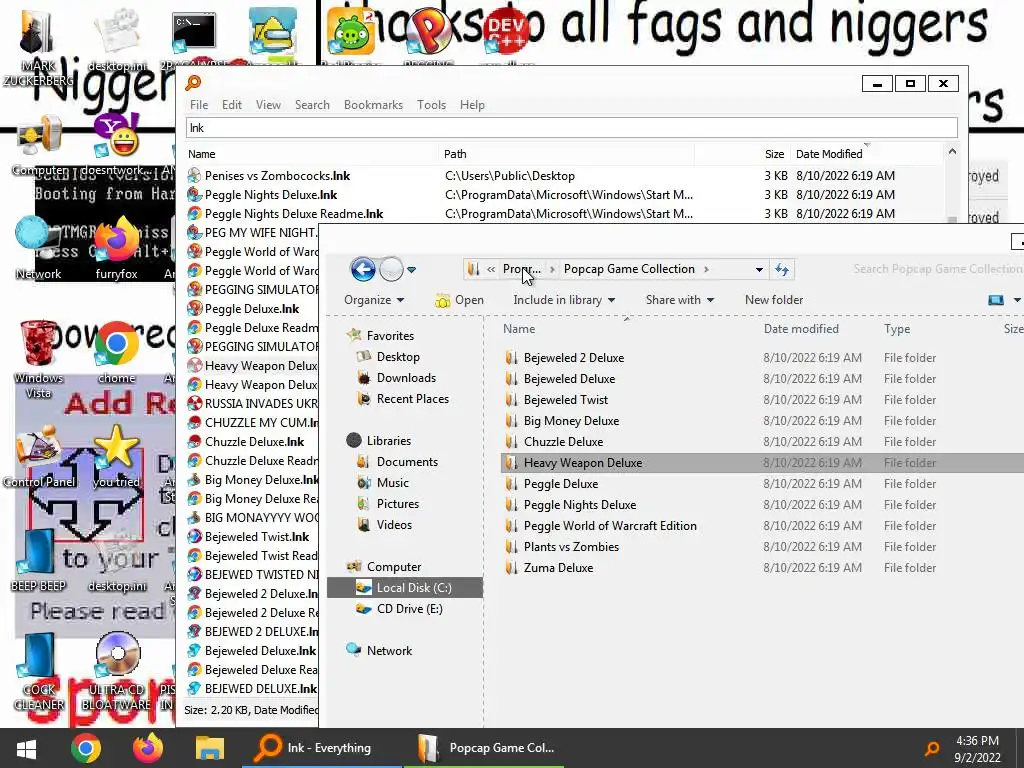Image resolution: width=1024 pixels, height=768 pixels.
Task: Open the view options dropdown arrow
Action: point(1017,300)
